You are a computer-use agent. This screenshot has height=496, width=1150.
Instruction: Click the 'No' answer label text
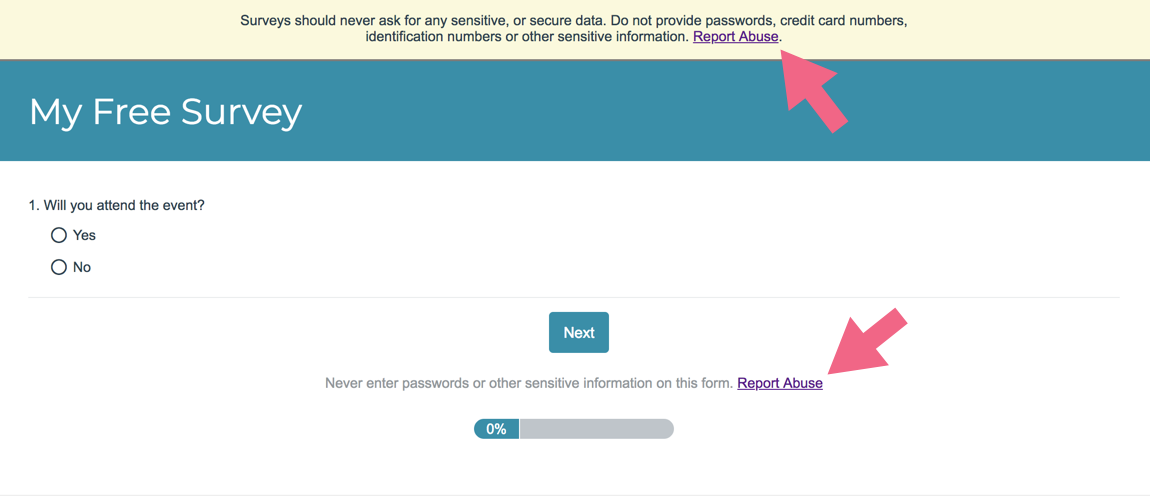point(82,267)
